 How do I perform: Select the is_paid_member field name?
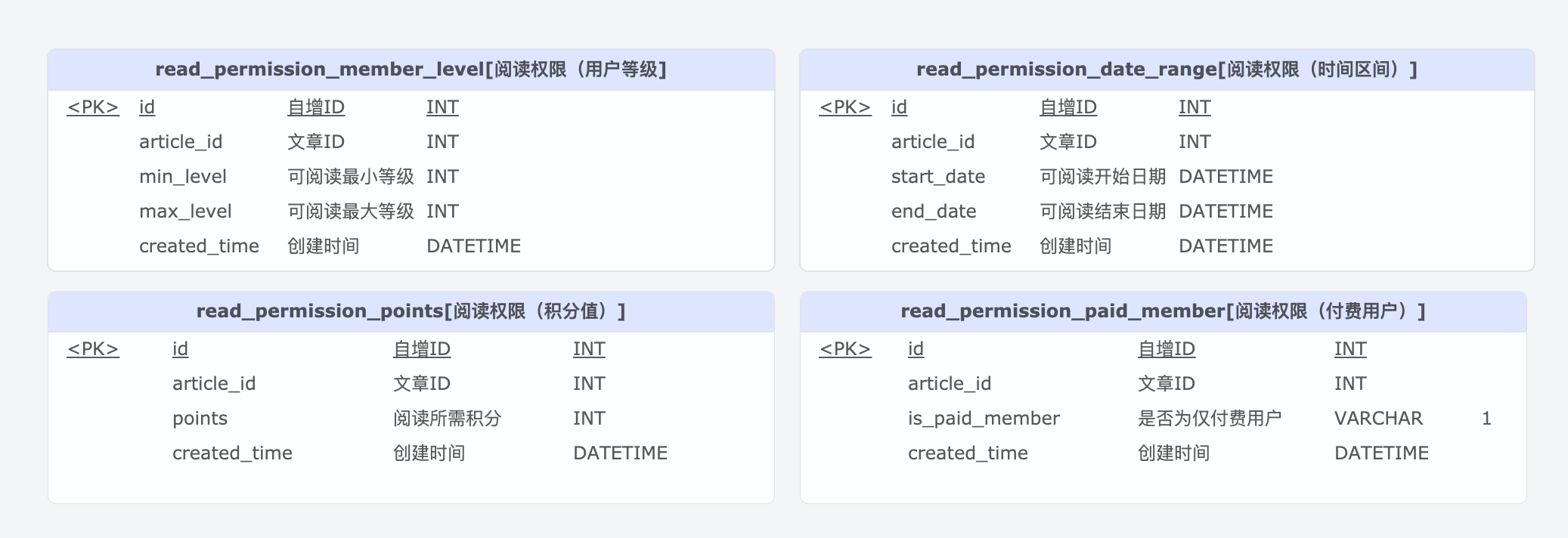point(984,419)
